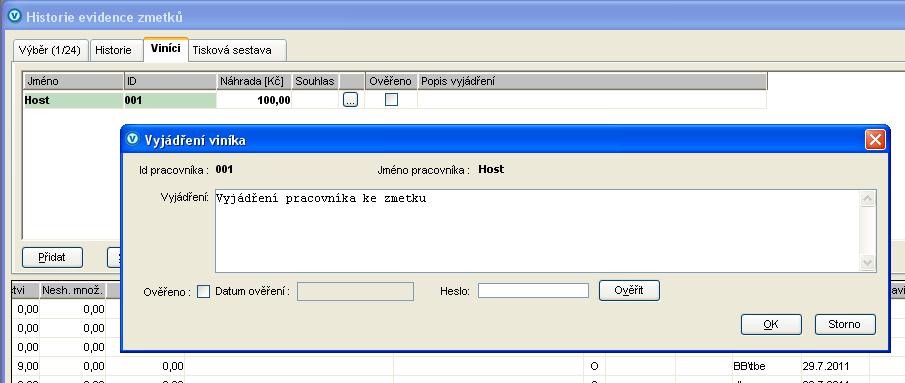Open the ellipsis button in Host row

pyautogui.click(x=350, y=100)
